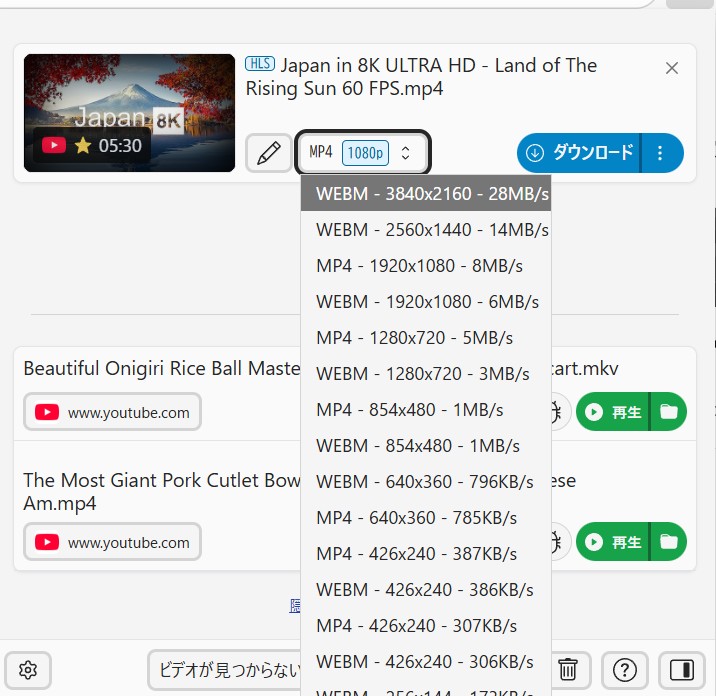
Task: Select WEBM - 854x480 - 1MB/s
Action: 426,445
